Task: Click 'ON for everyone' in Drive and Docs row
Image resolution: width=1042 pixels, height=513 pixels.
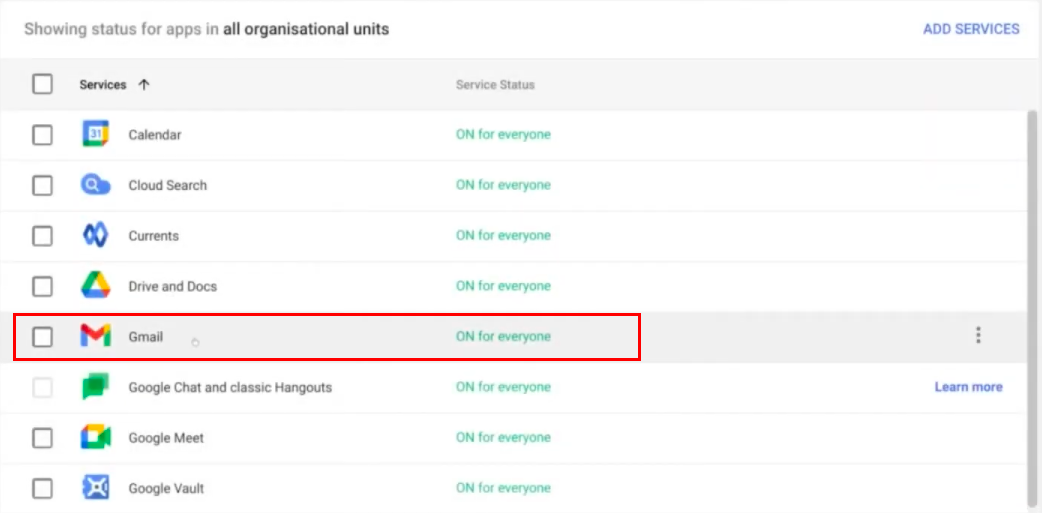Action: pyautogui.click(x=503, y=286)
